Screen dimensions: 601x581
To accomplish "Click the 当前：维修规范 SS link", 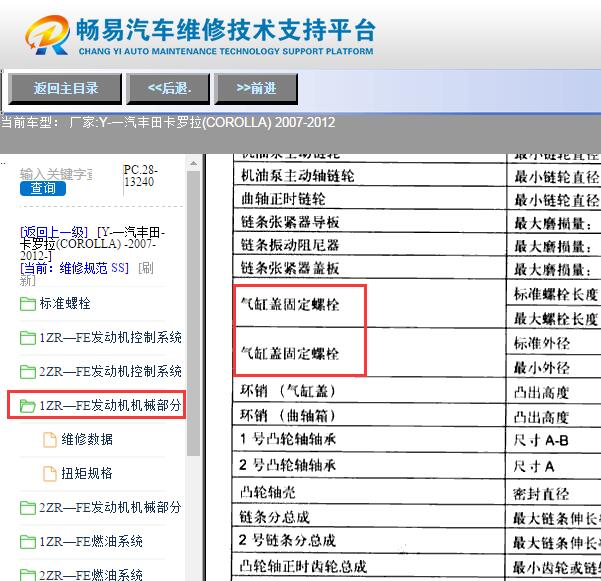I will (x=74, y=268).
